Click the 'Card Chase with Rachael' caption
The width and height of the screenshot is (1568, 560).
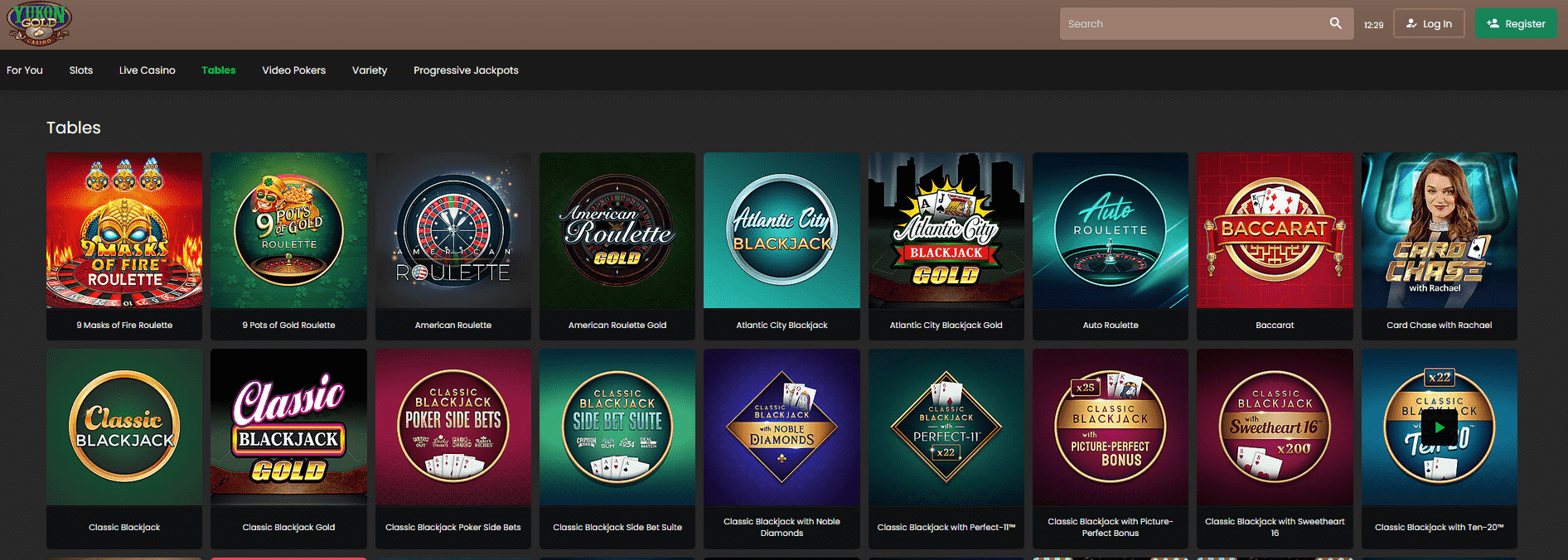pyautogui.click(x=1440, y=326)
